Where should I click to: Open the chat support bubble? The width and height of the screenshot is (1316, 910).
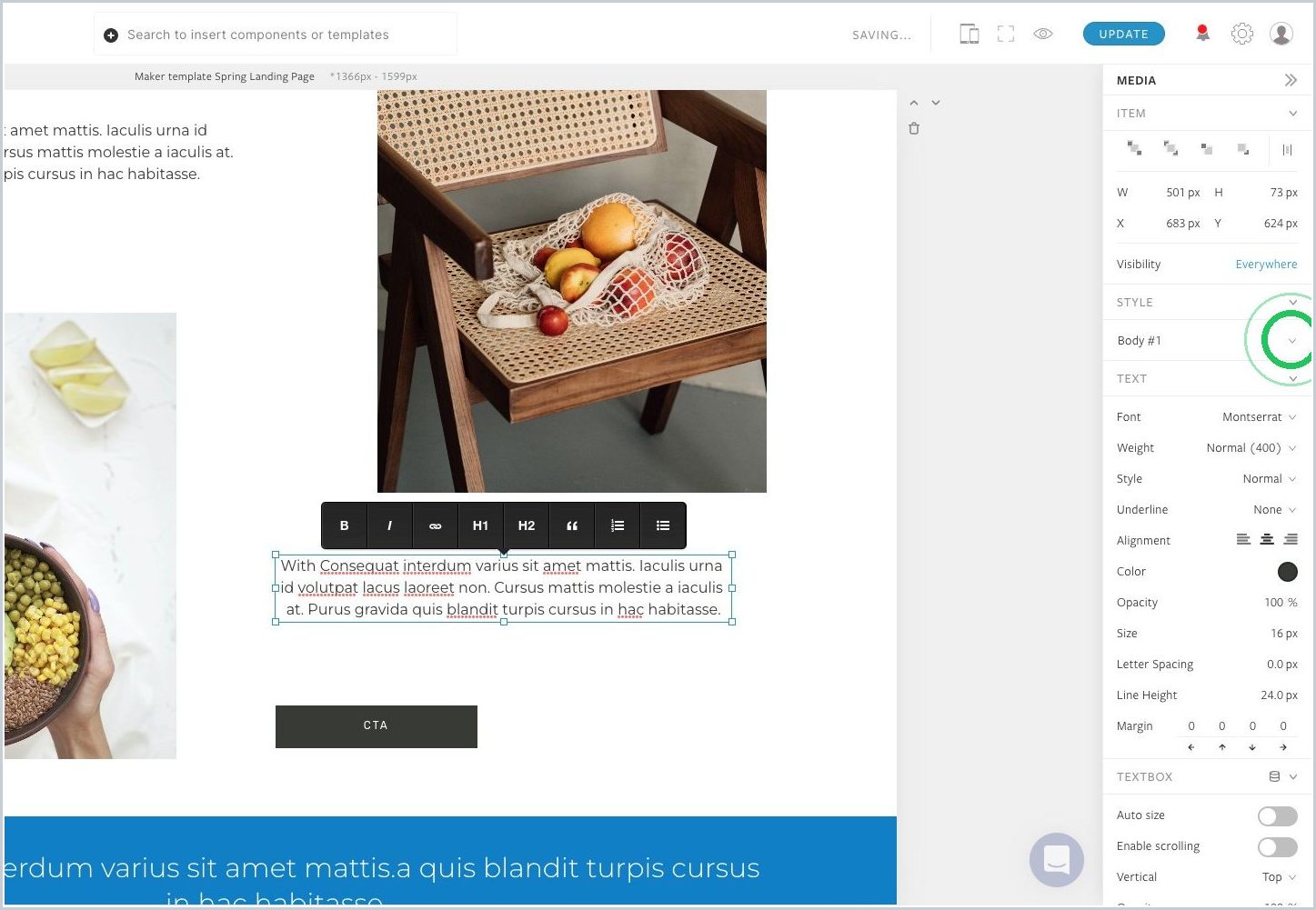click(x=1057, y=859)
